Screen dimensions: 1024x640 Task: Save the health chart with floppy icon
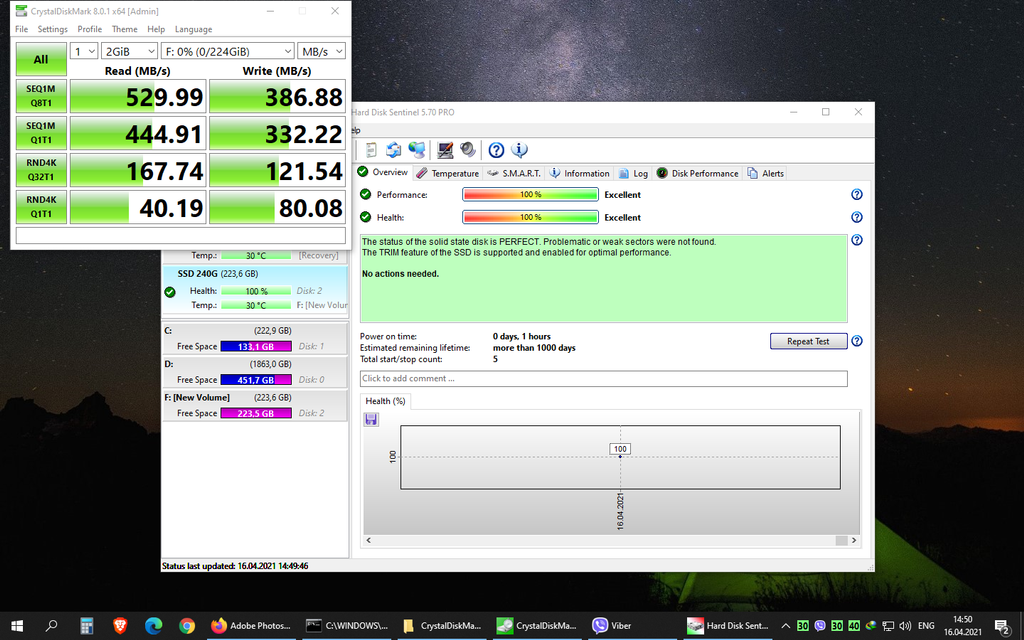click(371, 419)
